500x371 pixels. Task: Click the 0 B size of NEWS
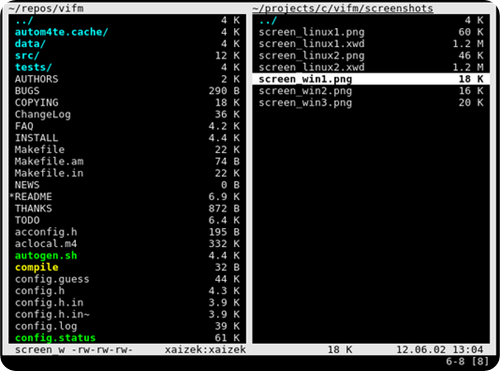(x=231, y=185)
